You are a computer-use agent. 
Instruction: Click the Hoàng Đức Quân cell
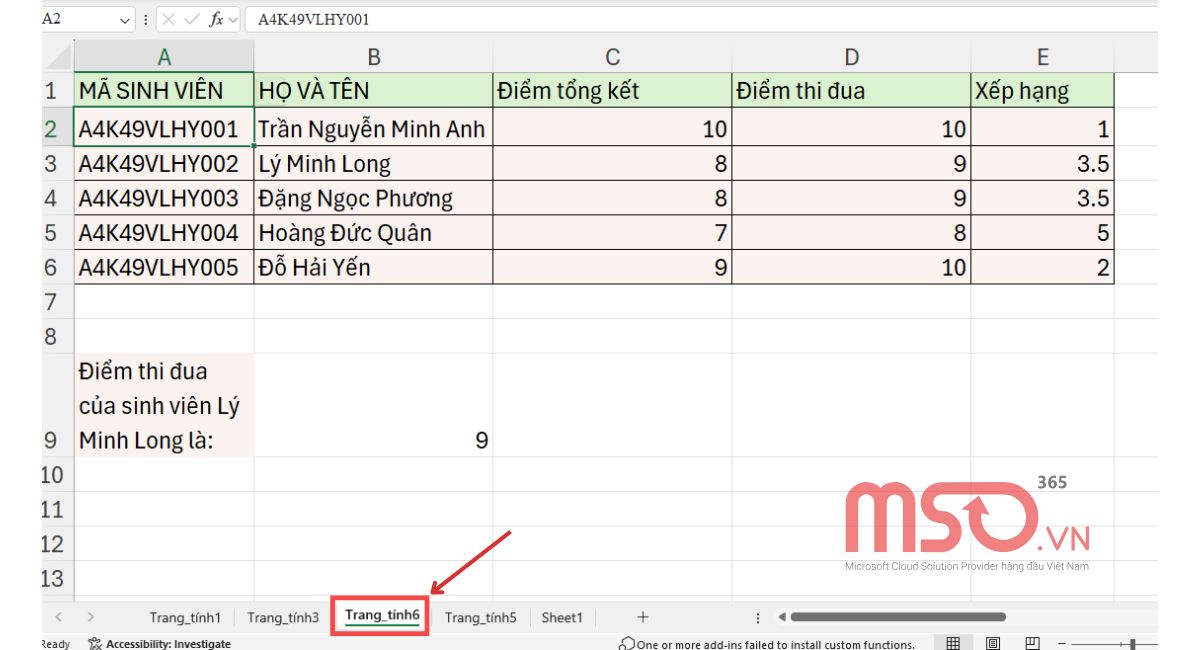[373, 233]
